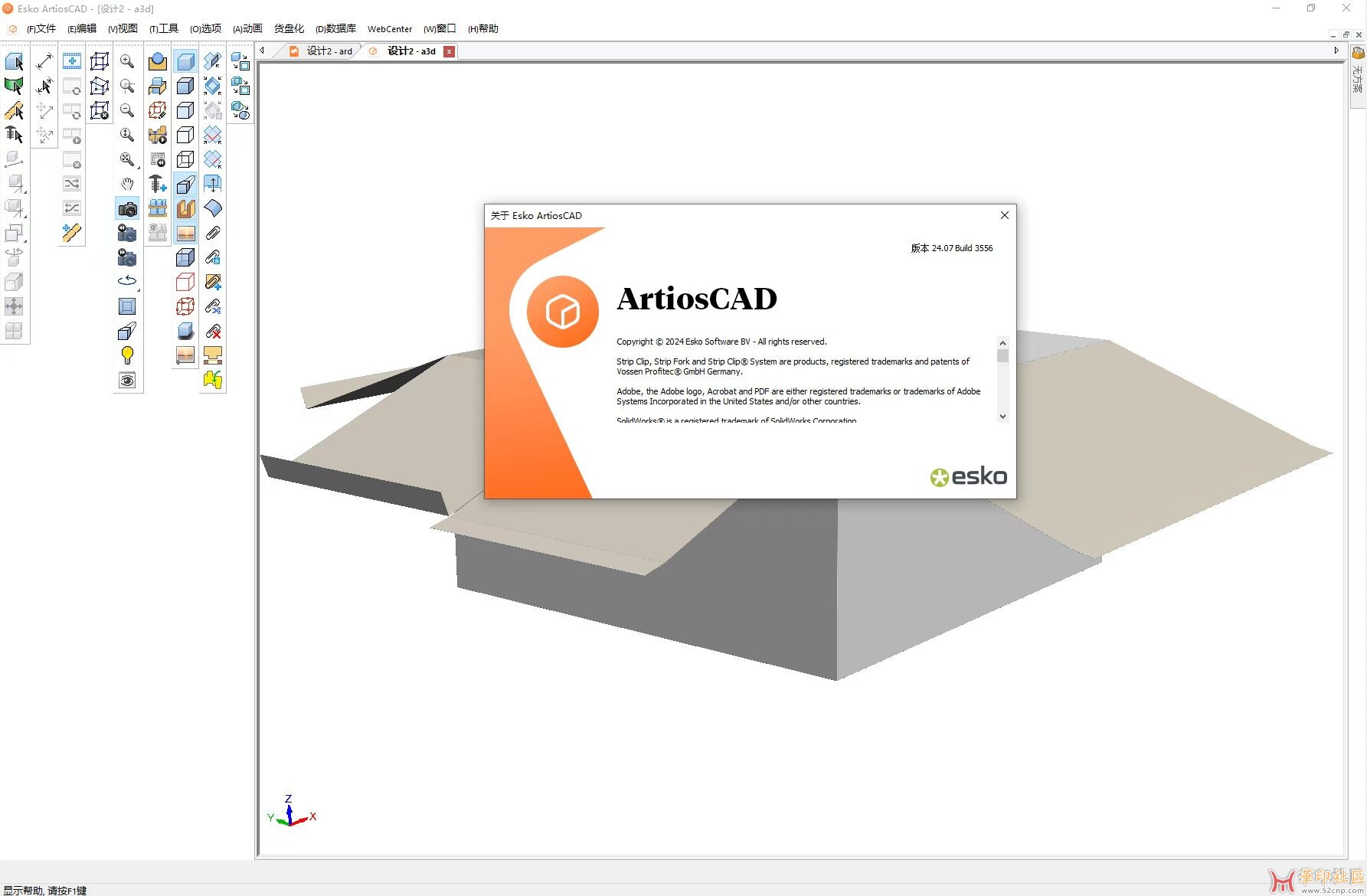Toggle solid shaded view mode

185,61
